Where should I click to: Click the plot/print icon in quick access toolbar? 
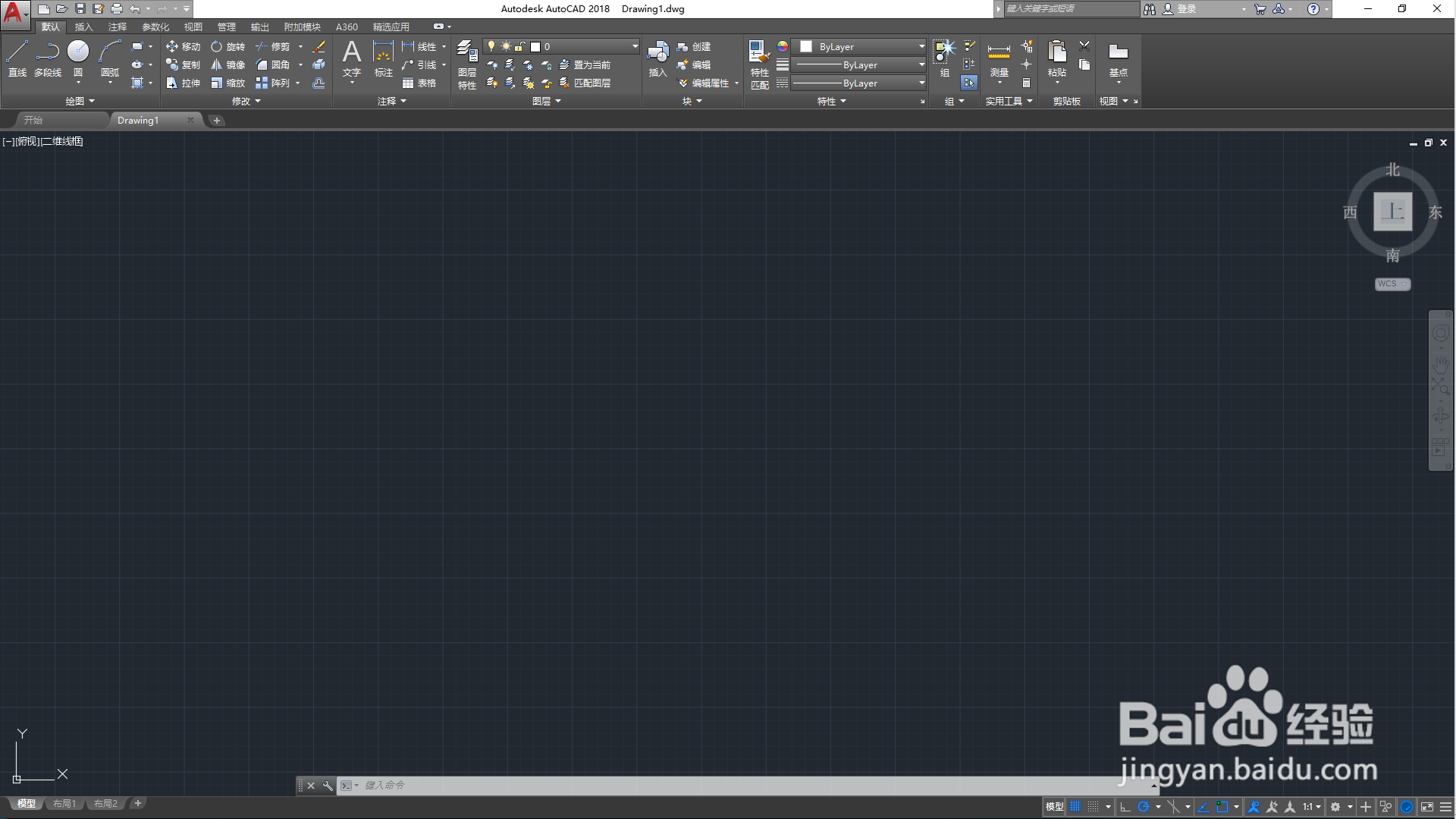coord(117,9)
